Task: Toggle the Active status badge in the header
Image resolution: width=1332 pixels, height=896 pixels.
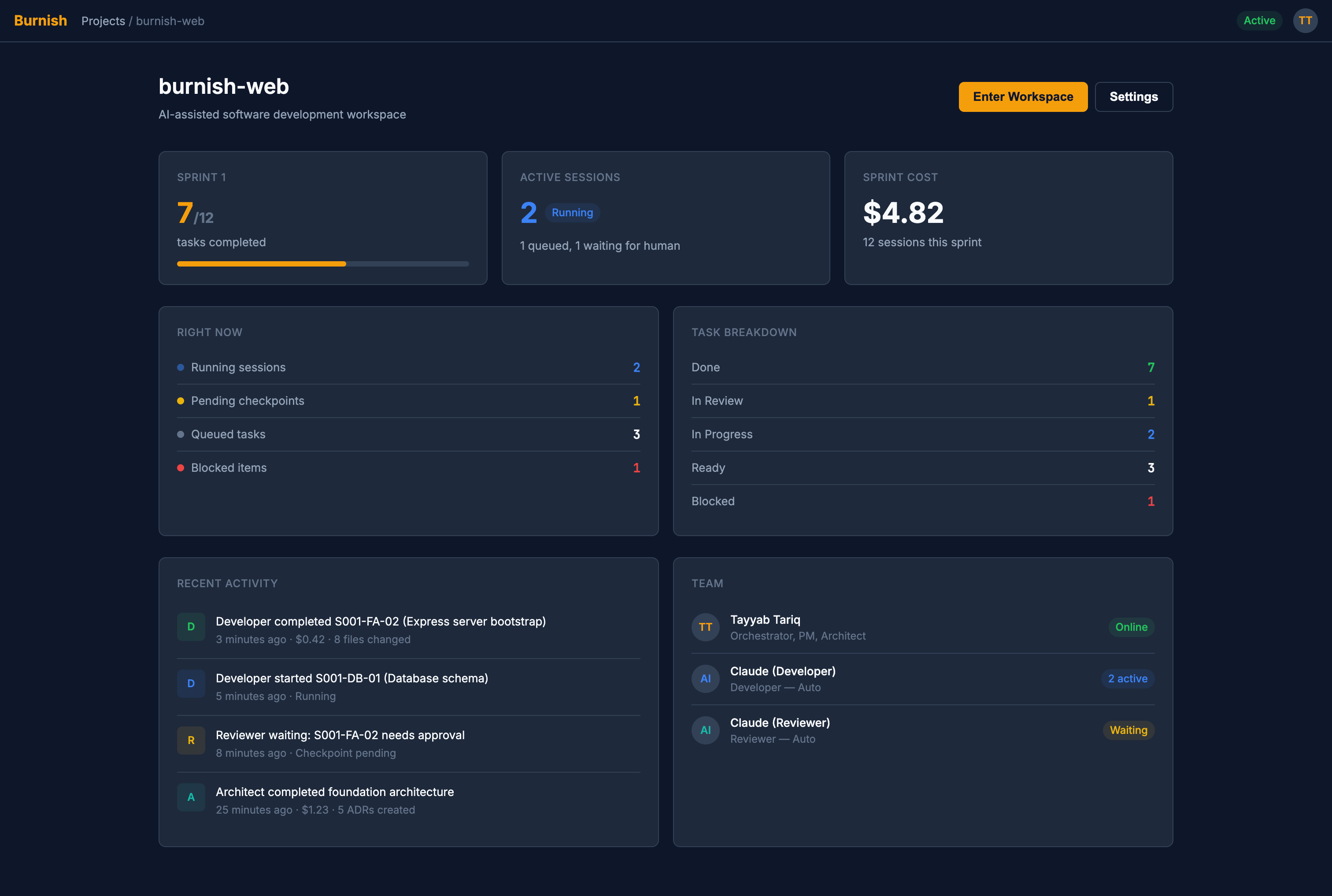Action: 1259,21
